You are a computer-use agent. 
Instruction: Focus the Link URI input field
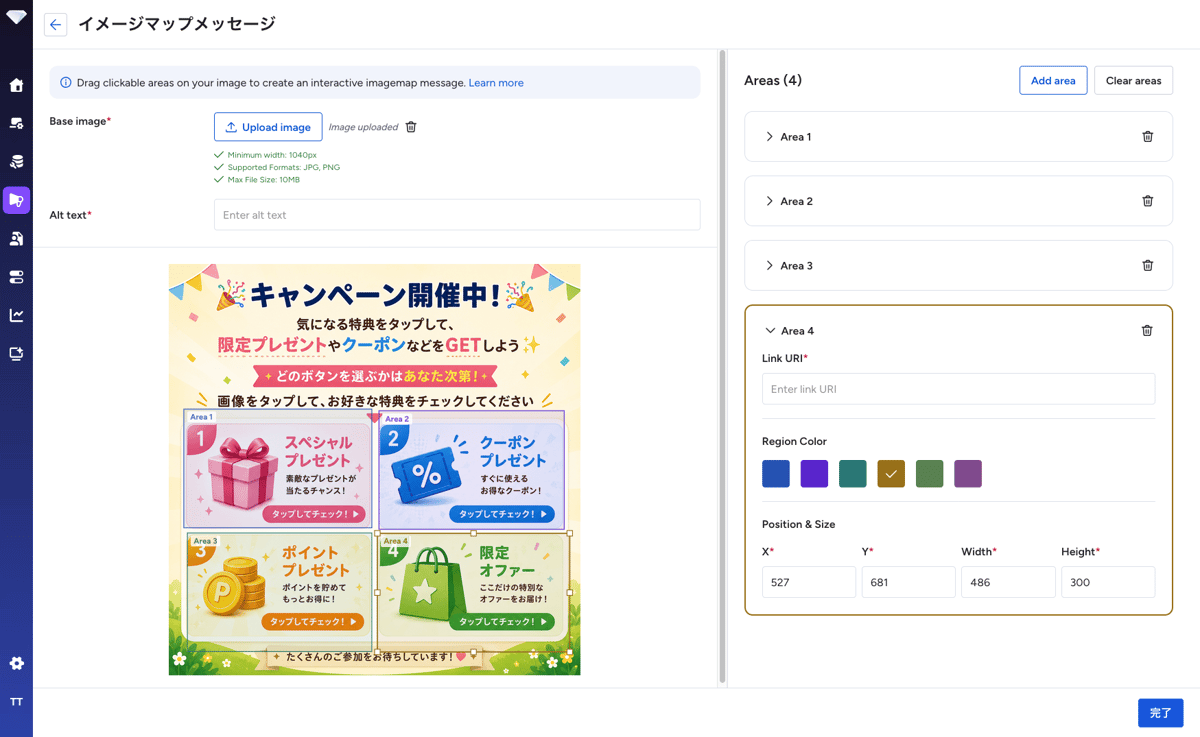[958, 389]
